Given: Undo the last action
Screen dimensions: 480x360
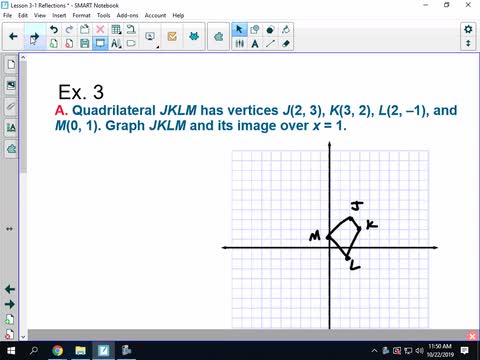Looking at the screenshot, I should [x=54, y=29].
